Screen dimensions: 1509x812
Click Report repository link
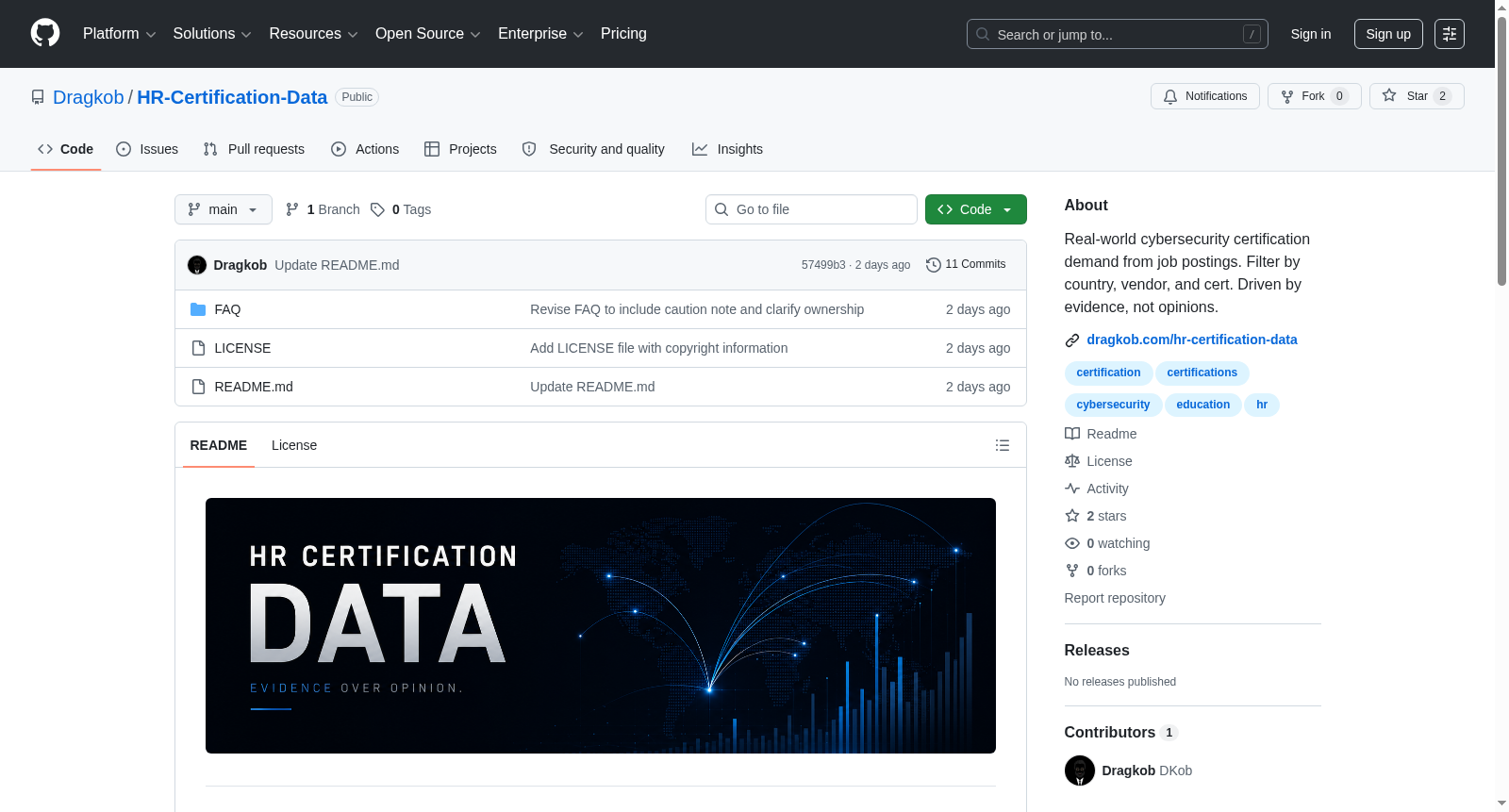[x=1115, y=598]
